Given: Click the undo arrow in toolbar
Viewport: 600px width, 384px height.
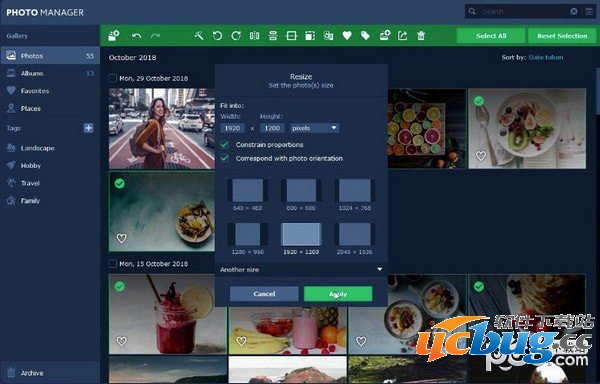Looking at the screenshot, I should click(137, 36).
